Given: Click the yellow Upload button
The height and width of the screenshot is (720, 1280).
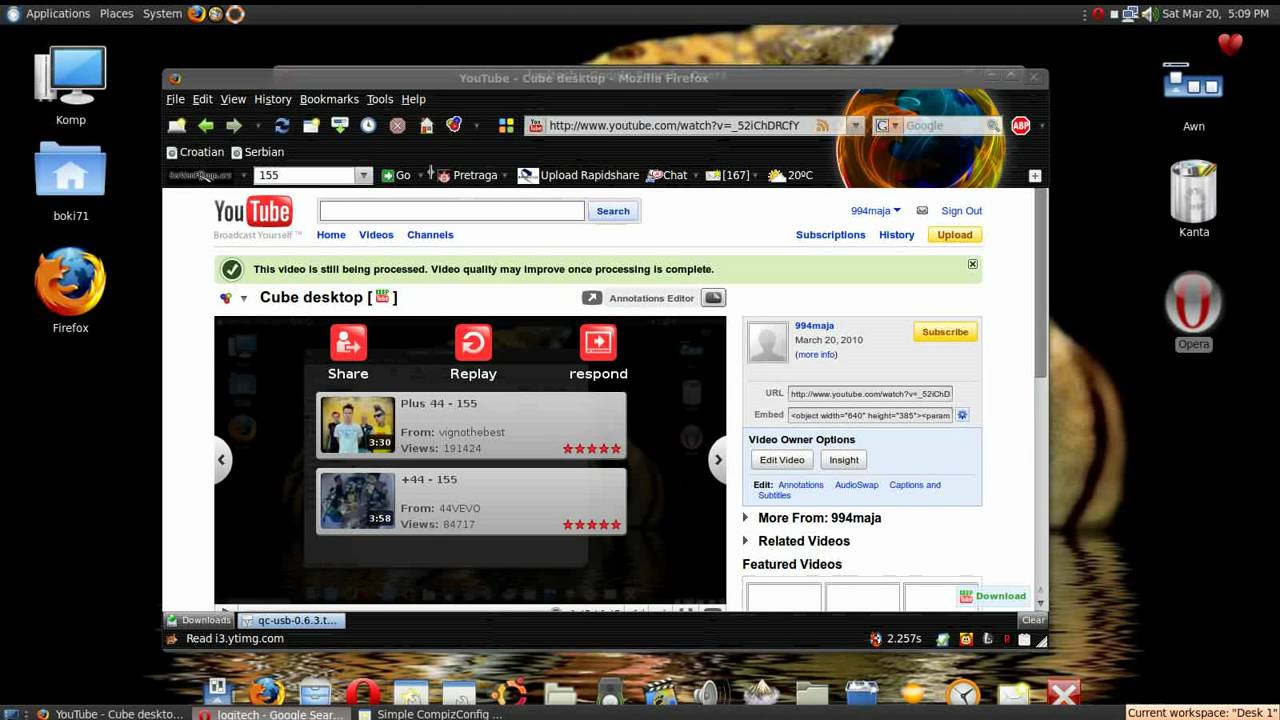Looking at the screenshot, I should (954, 235).
